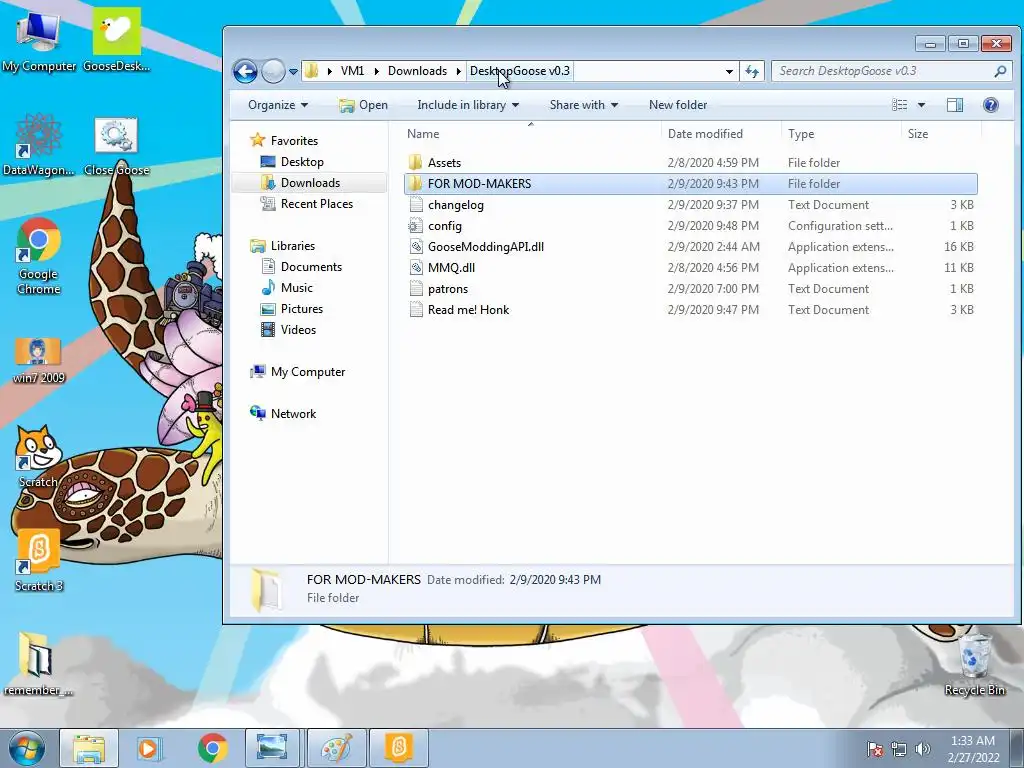The width and height of the screenshot is (1024, 768).
Task: Sort by Name column header
Action: click(x=531, y=134)
